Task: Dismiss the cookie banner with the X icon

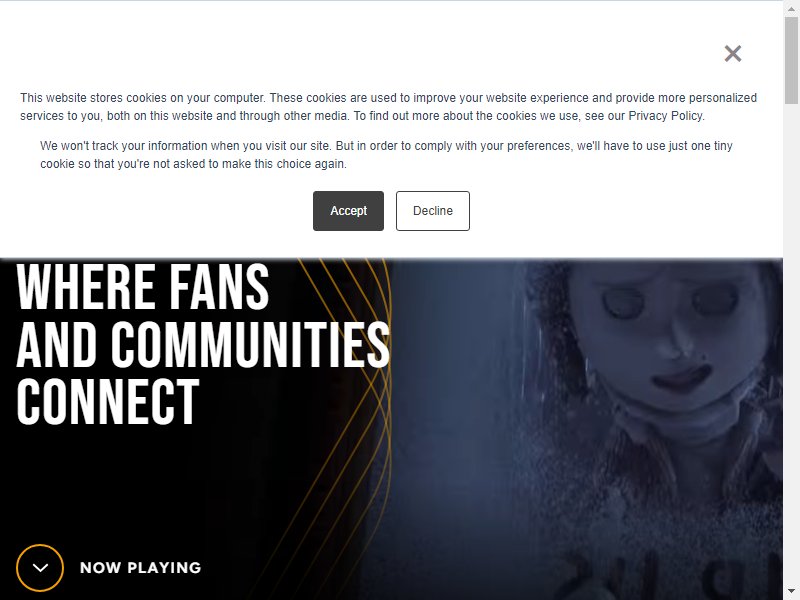Action: coord(733,53)
